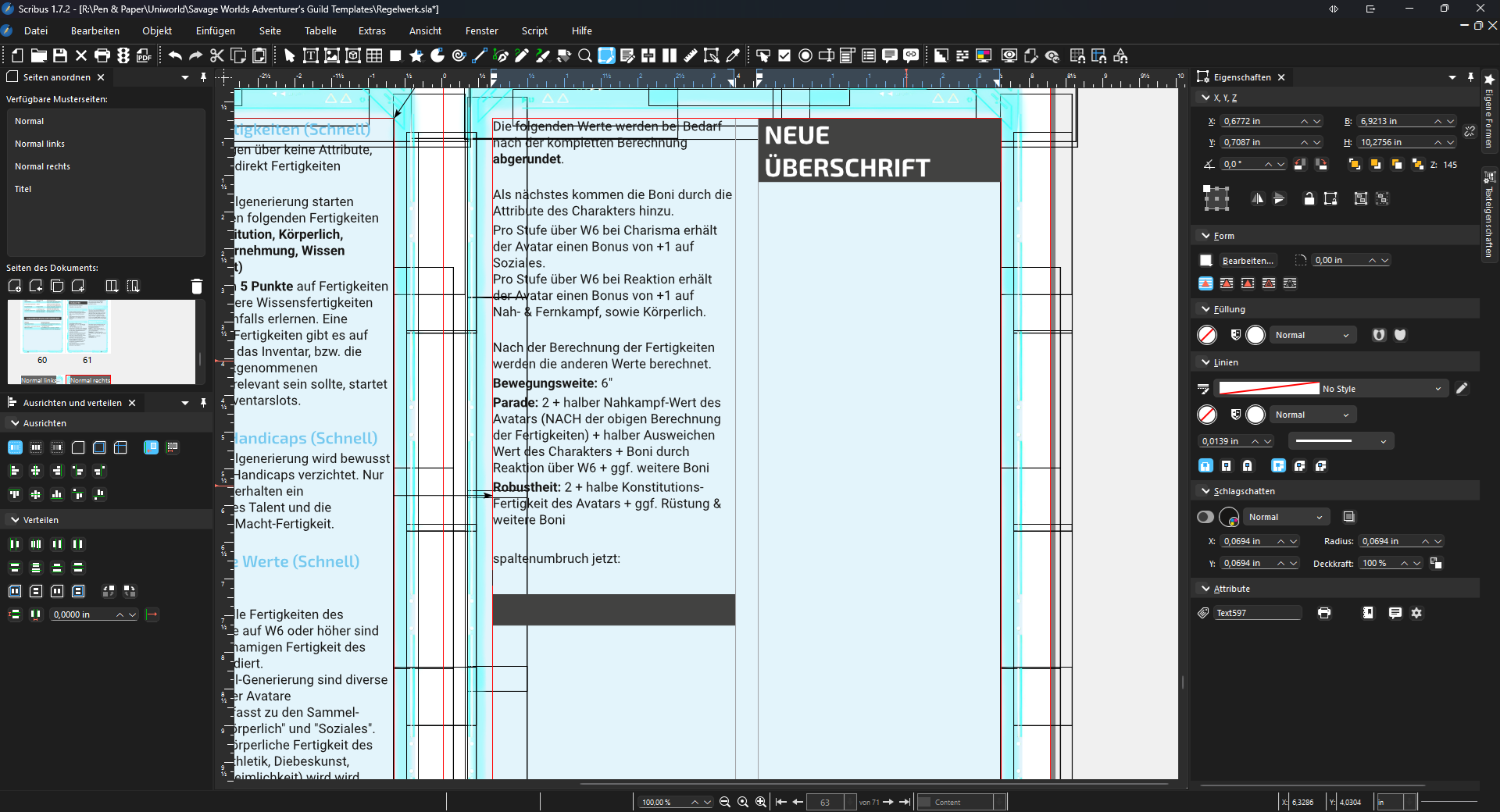Image resolution: width=1500 pixels, height=812 pixels.
Task: Select the Text Frame tool
Action: [x=310, y=55]
